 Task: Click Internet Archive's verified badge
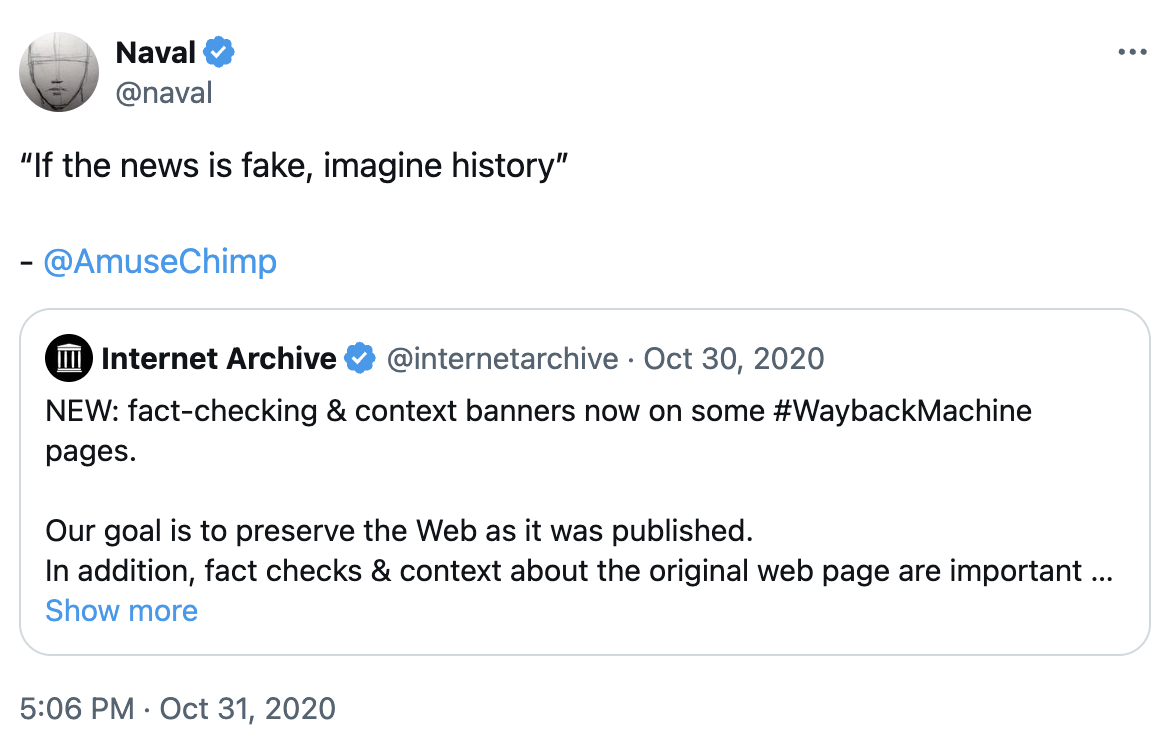pyautogui.click(x=360, y=358)
